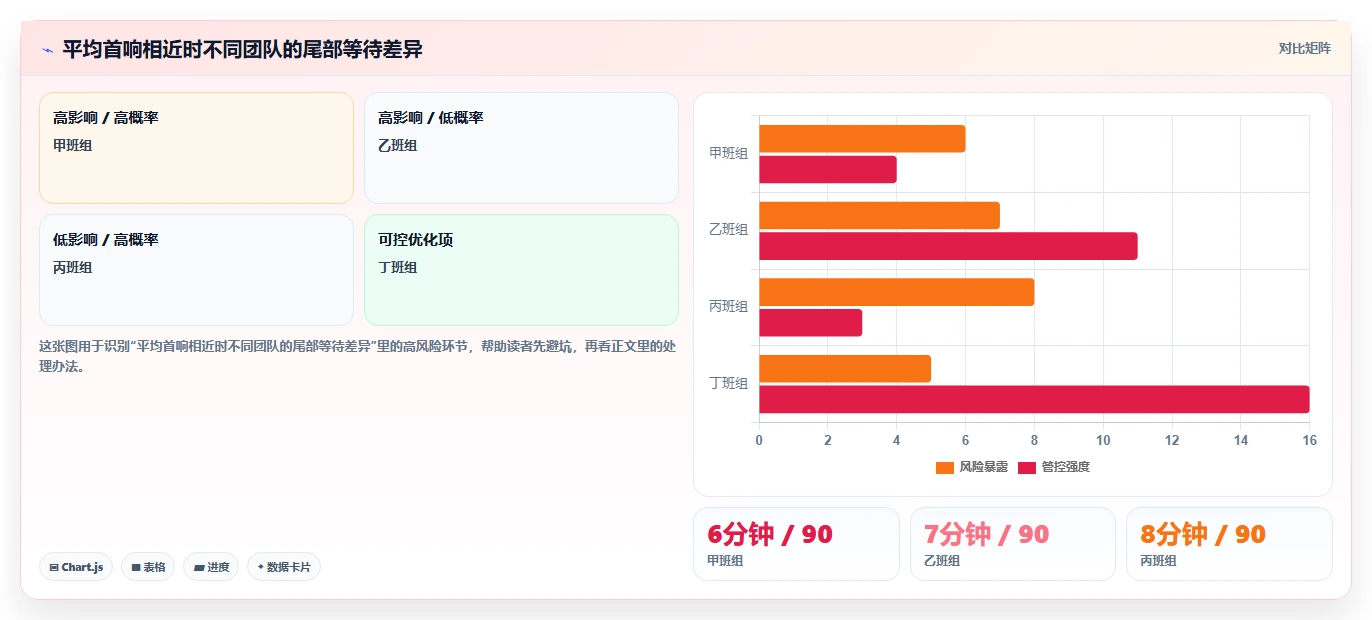Click the x-axis tick label 16
Image resolution: width=1372 pixels, height=620 pixels.
(1309, 441)
